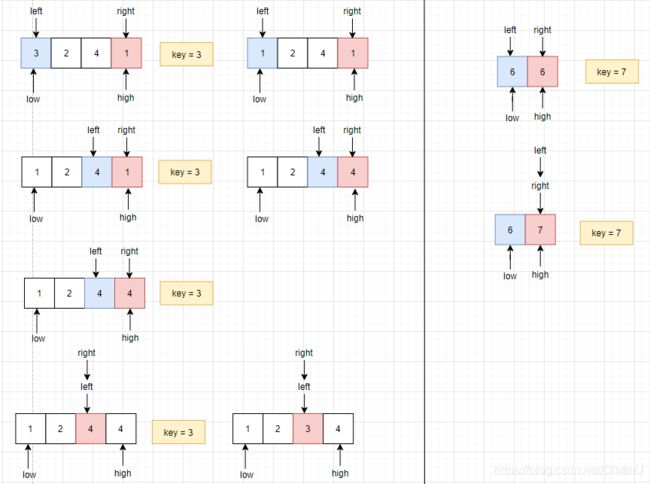Viewport: 650px width, 484px height.
Task: Click the "key = 7" box beside the 6 7 array
Action: click(606, 233)
